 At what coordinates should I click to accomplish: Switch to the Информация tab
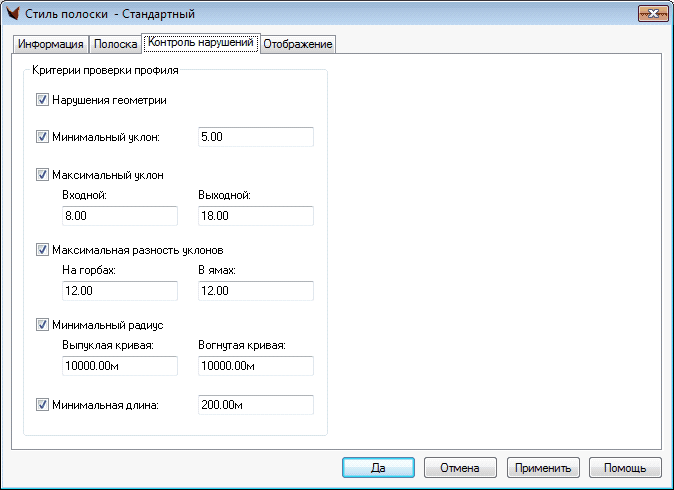click(51, 44)
